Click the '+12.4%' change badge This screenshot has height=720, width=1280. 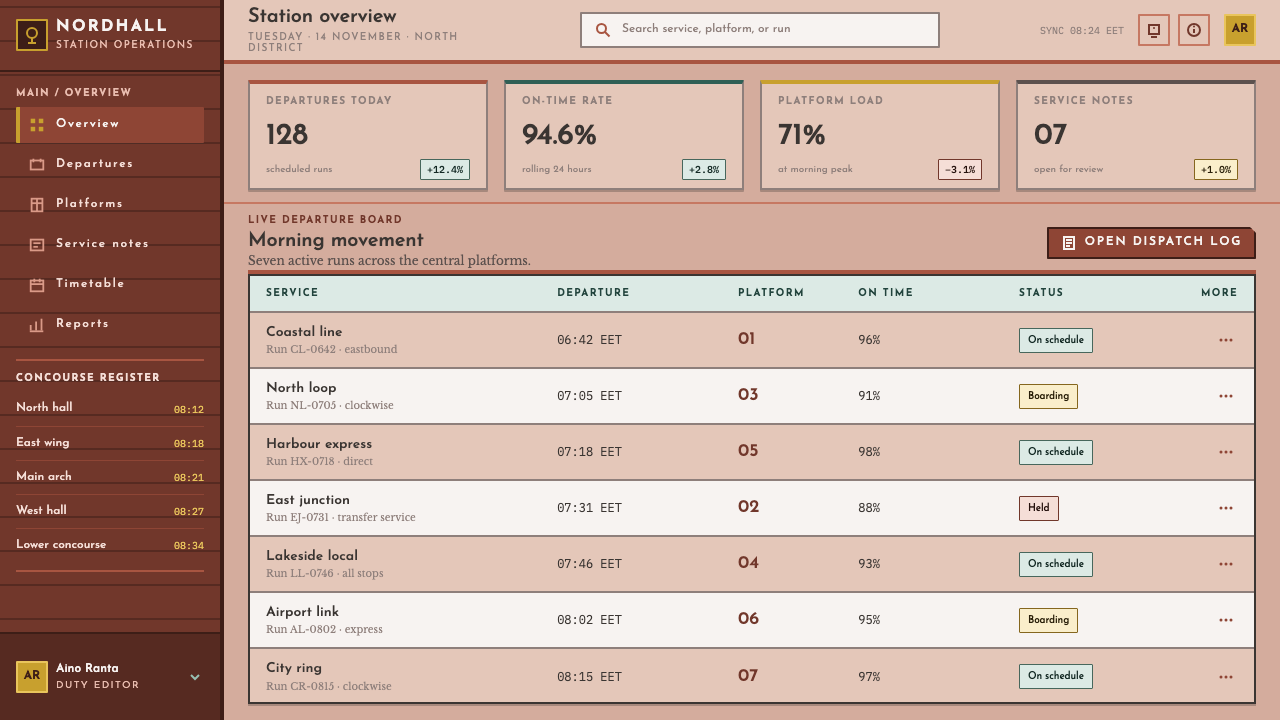coord(445,170)
